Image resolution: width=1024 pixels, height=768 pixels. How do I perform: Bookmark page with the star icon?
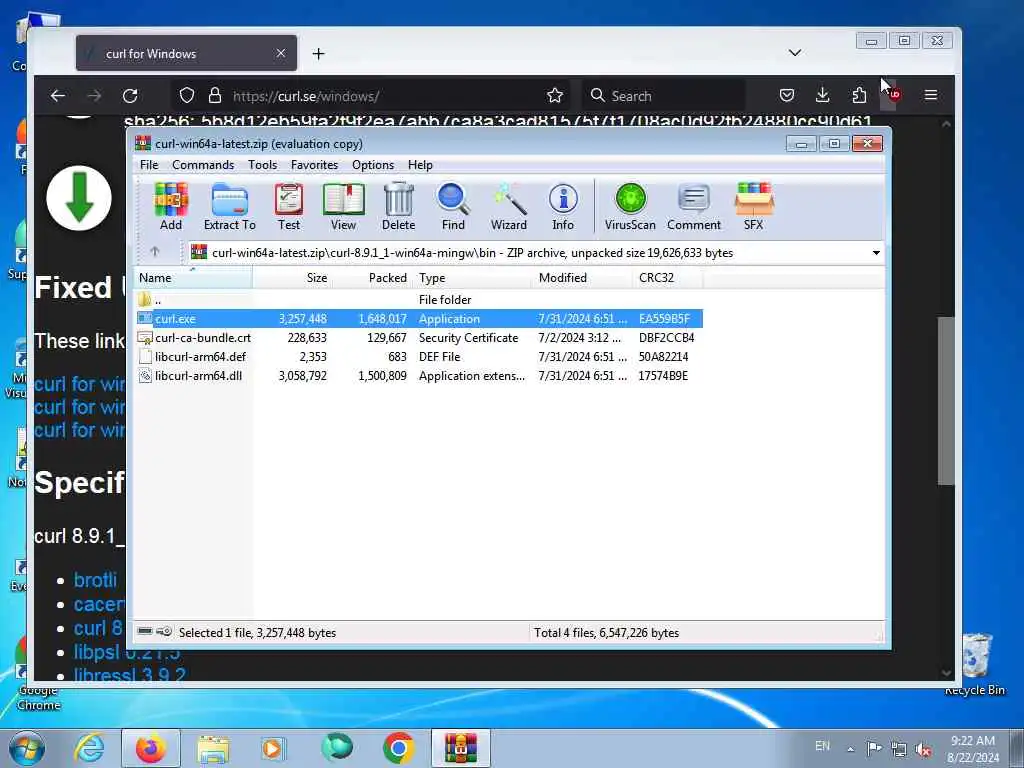coord(555,95)
